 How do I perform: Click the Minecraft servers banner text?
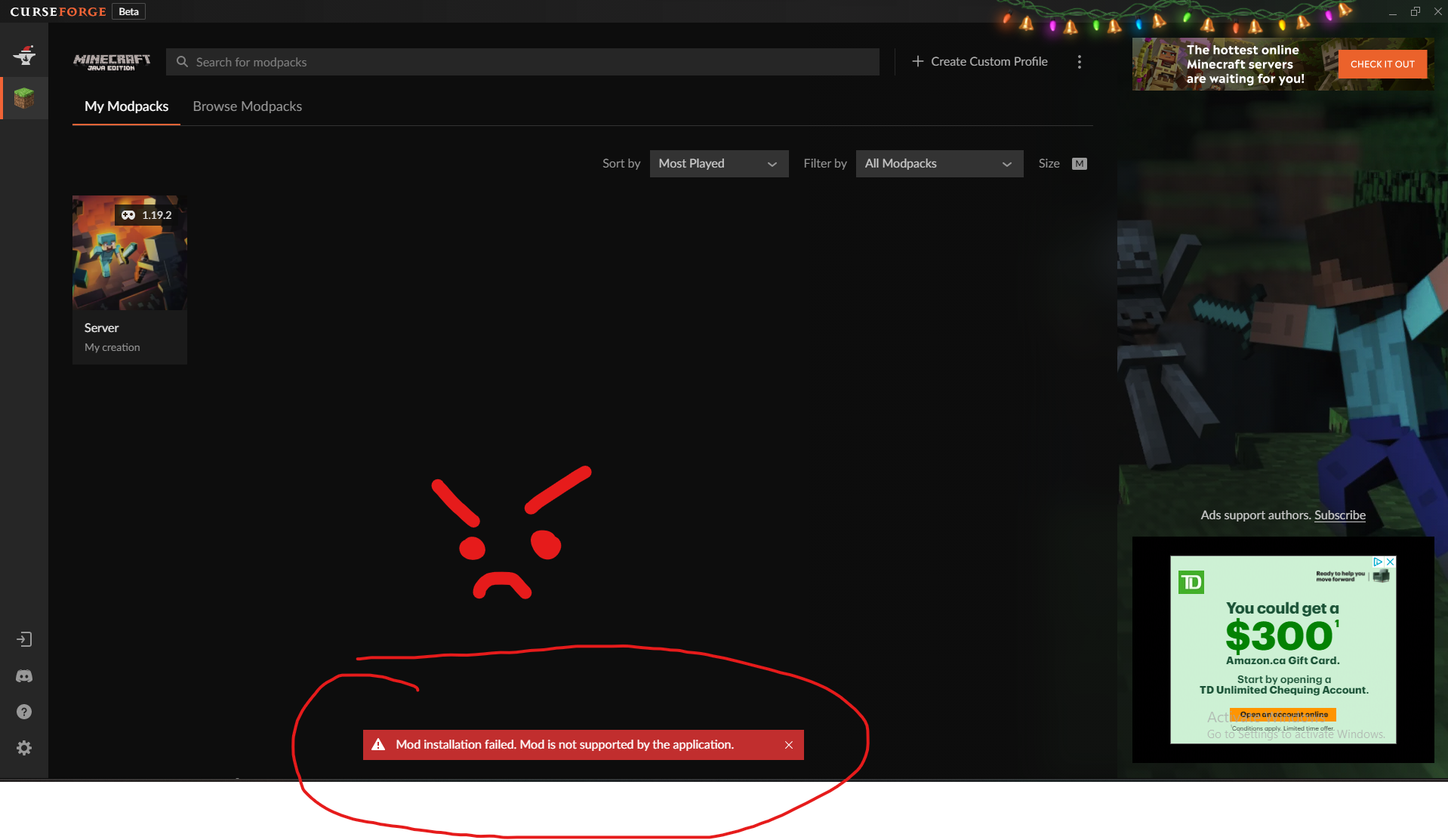pos(1245,64)
